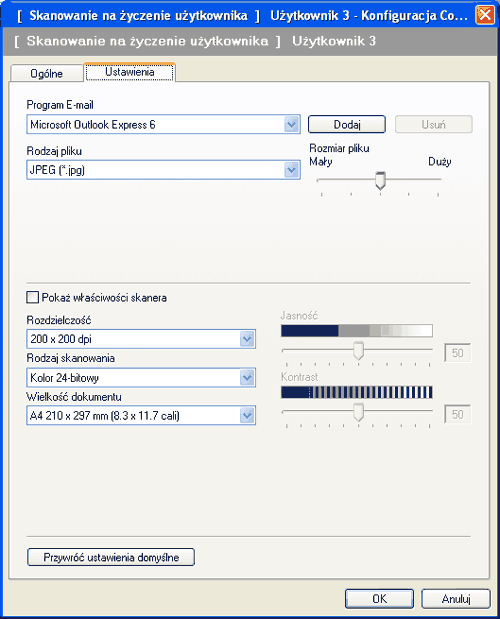Screen dimensions: 500x619
Task: Select the Ustawienia tab
Action: click(129, 72)
